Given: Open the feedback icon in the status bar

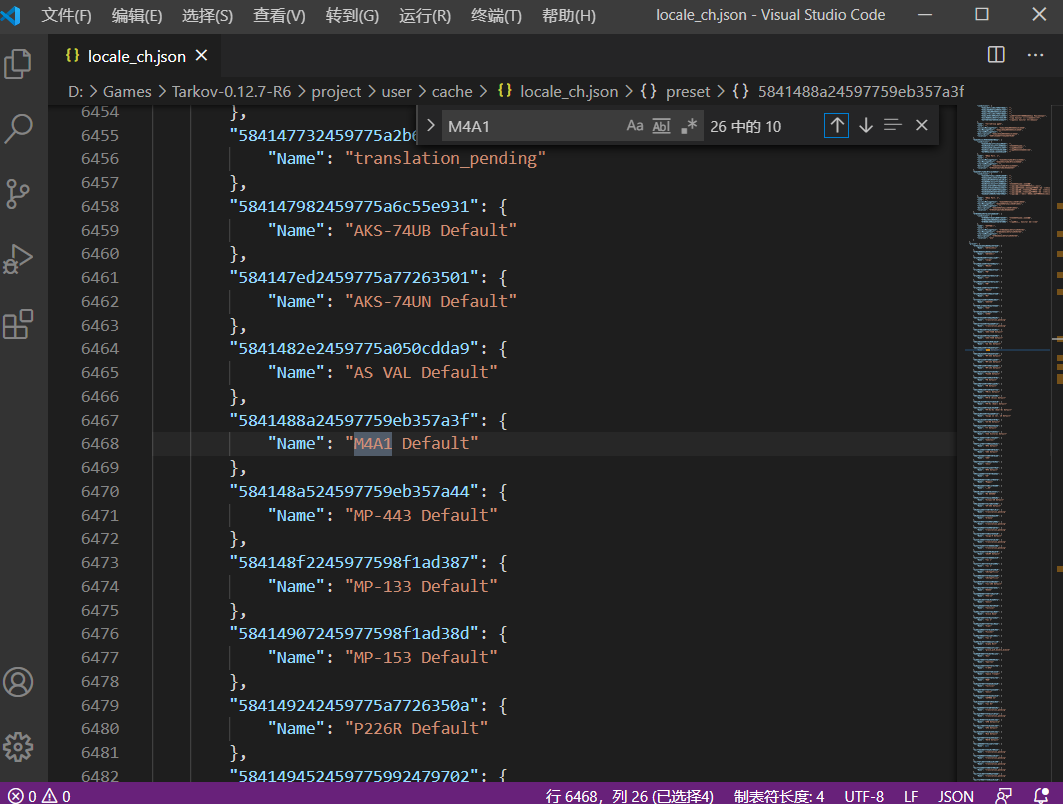Looking at the screenshot, I should point(1003,796).
